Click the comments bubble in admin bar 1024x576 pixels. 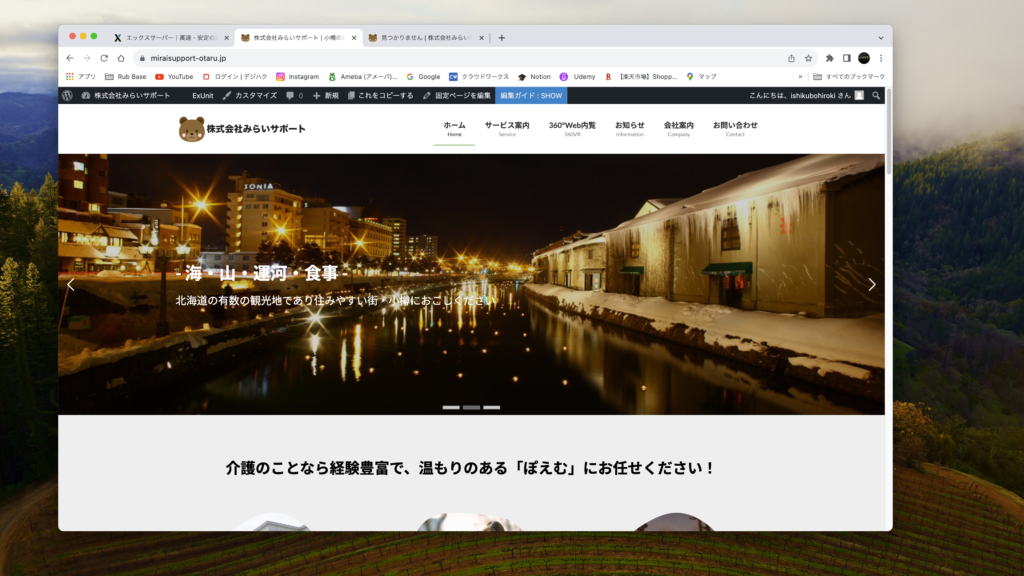(294, 95)
